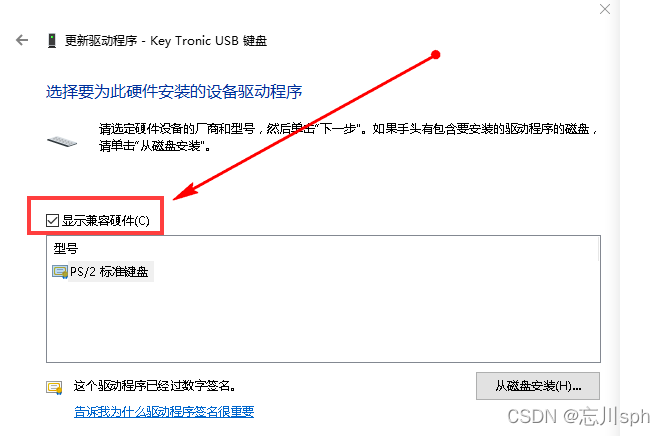Click the certificate icon of PS/2 标准键盘
The image size is (665, 436).
point(60,272)
